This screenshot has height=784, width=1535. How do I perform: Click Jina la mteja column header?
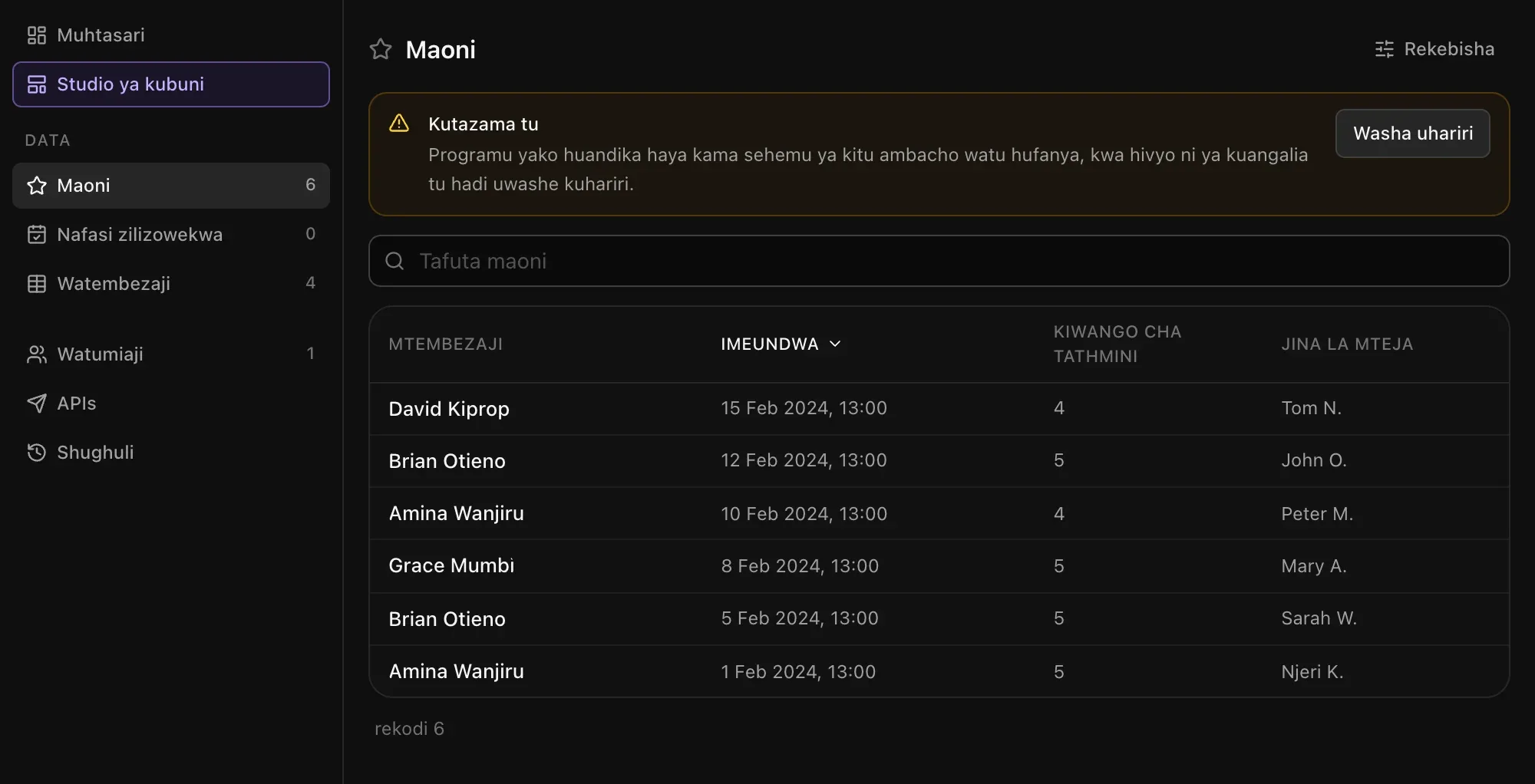(x=1347, y=344)
